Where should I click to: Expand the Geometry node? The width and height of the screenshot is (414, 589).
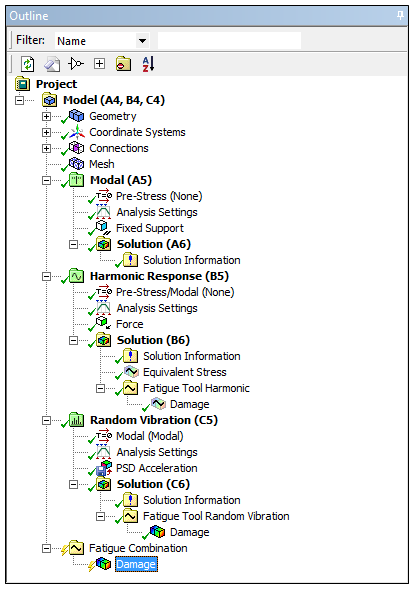[x=46, y=116]
